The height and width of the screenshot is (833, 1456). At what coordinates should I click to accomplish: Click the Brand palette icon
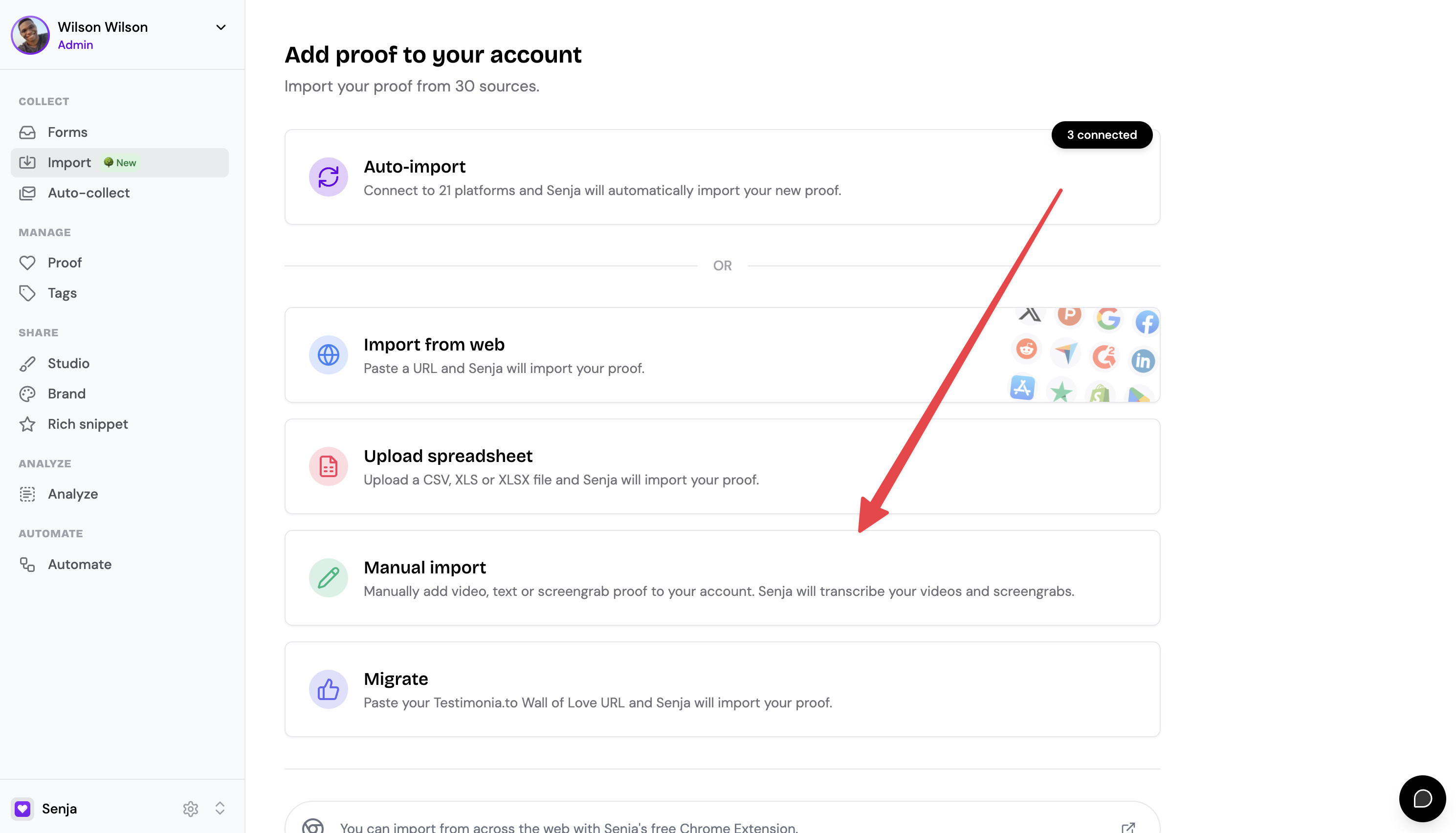click(x=27, y=394)
